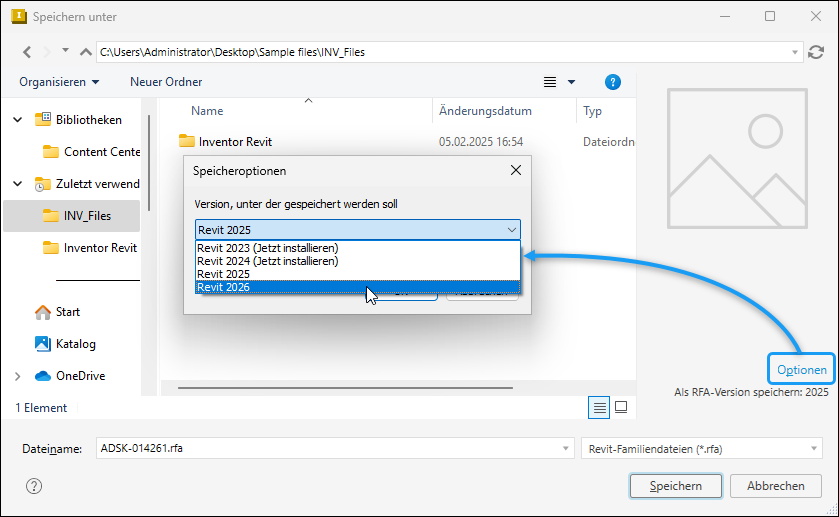This screenshot has width=839, height=517.
Task: Choose Revit 2024 (Jetzt installieren)
Action: (358, 261)
